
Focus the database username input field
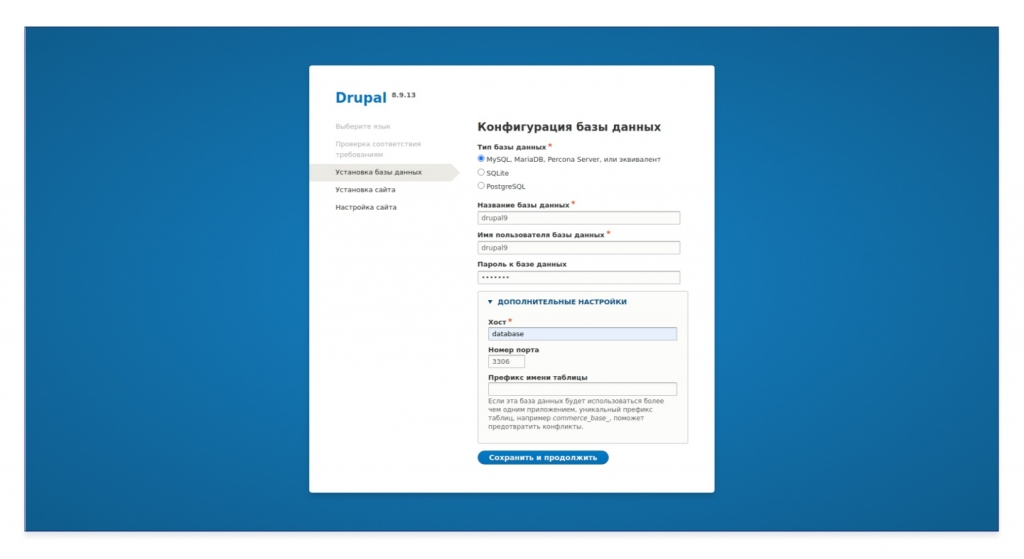[579, 248]
